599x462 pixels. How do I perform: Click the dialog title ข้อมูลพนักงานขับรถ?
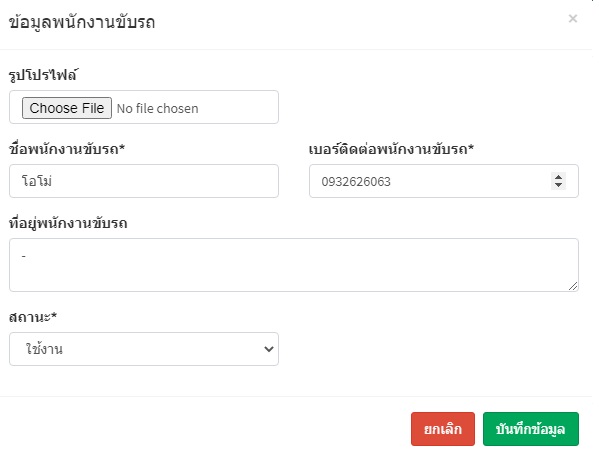(82, 22)
